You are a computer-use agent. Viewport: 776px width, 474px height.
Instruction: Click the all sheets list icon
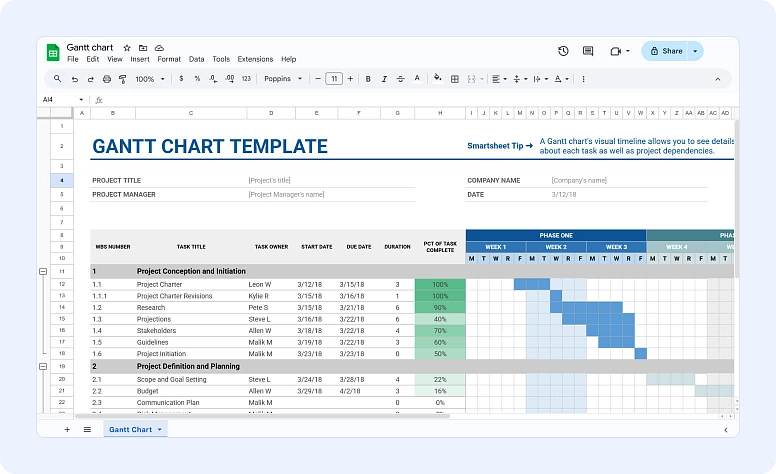pos(87,429)
